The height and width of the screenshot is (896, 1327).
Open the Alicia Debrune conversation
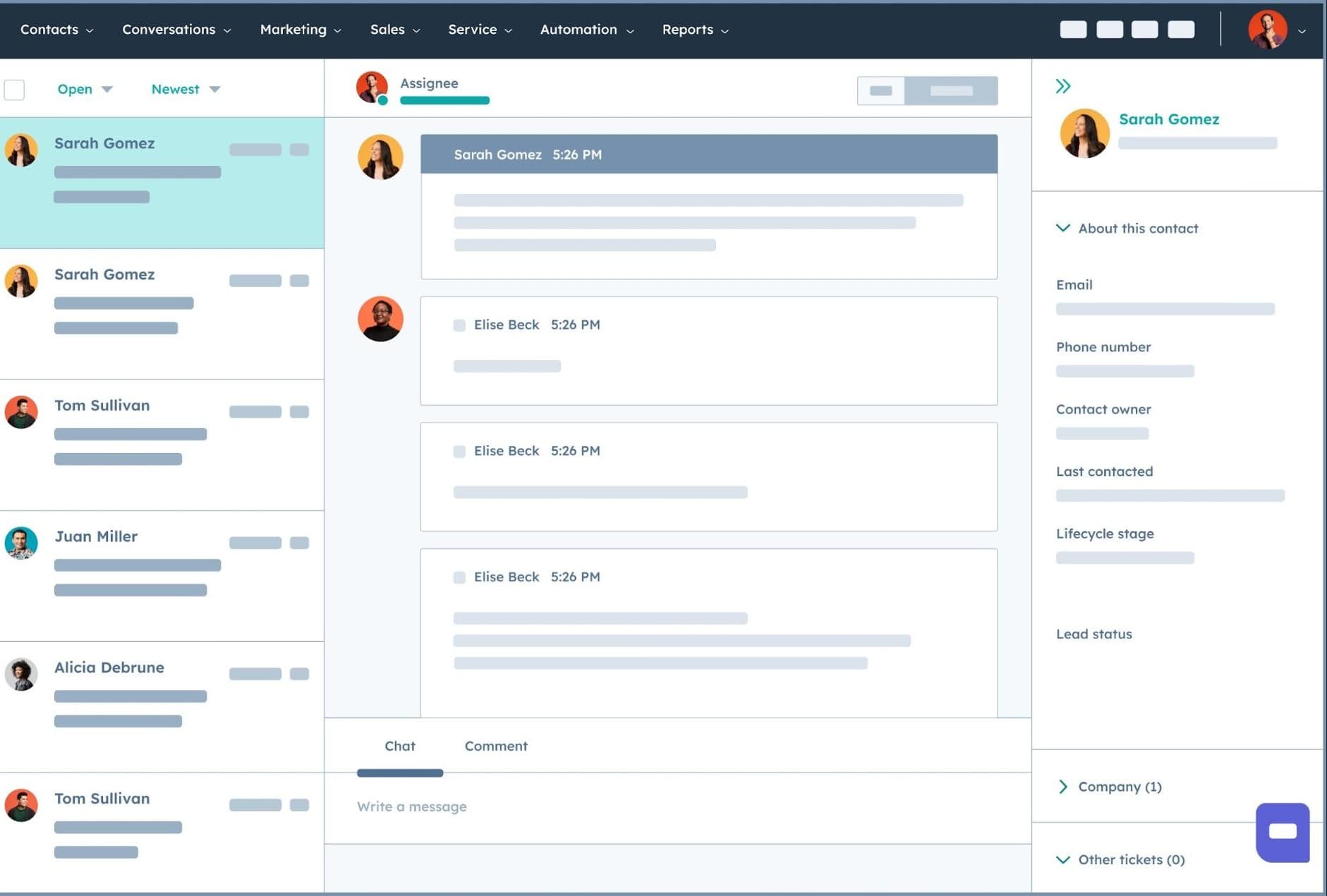click(x=162, y=708)
